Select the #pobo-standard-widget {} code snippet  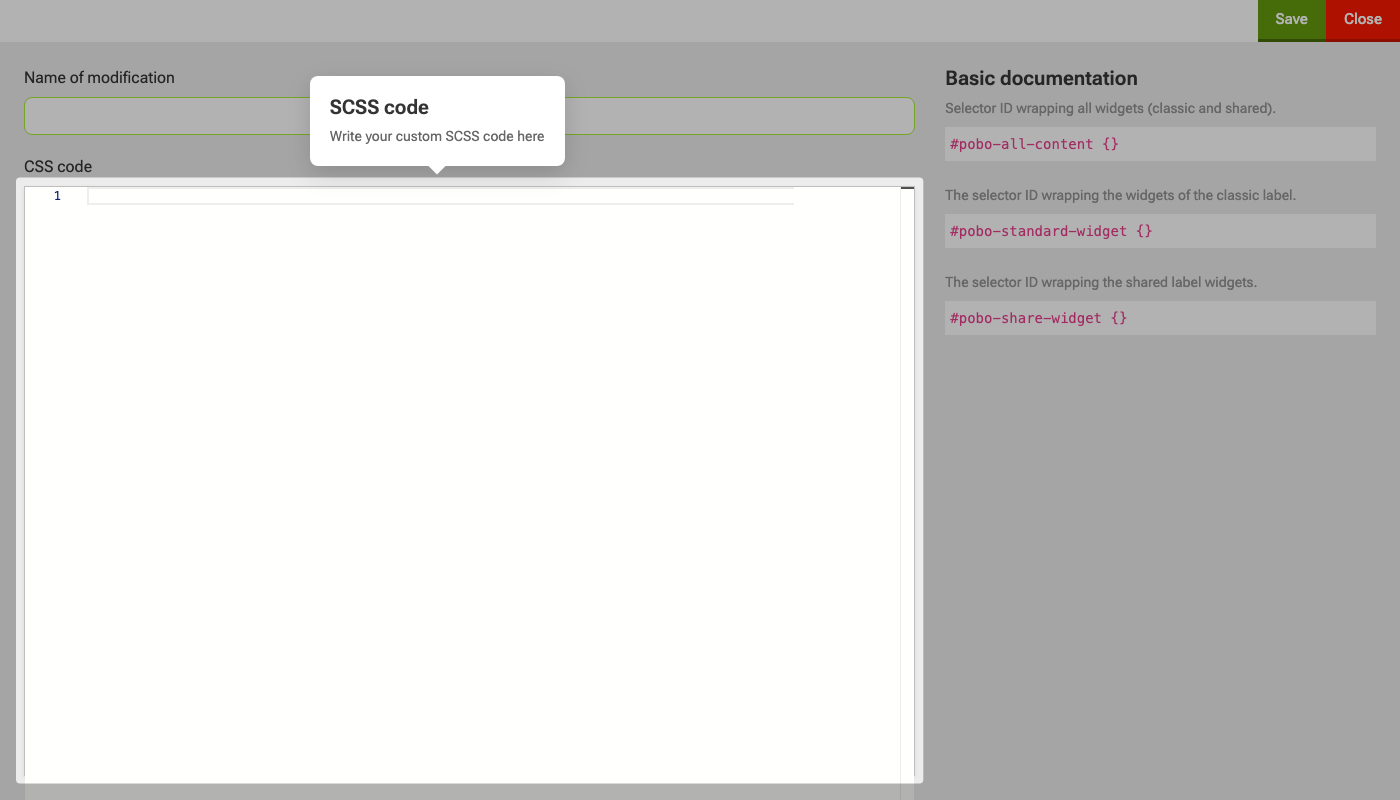1160,231
